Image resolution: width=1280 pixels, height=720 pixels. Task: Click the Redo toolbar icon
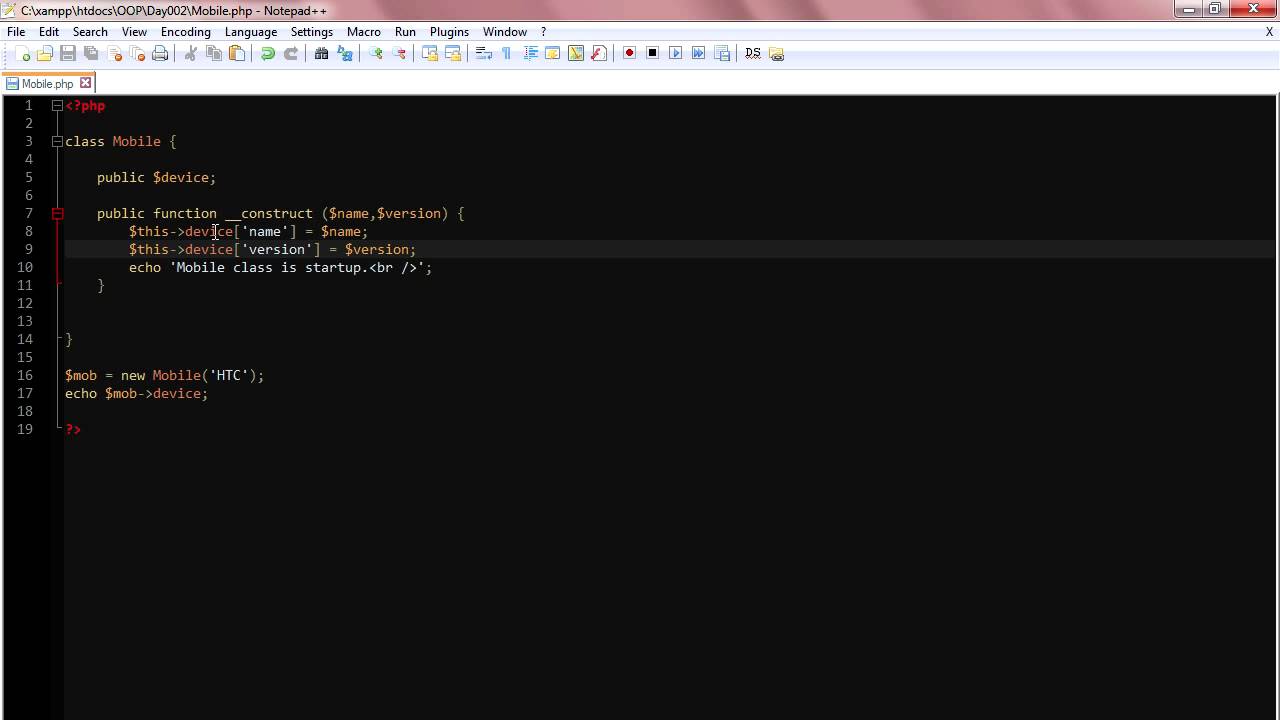pyautogui.click(x=291, y=54)
